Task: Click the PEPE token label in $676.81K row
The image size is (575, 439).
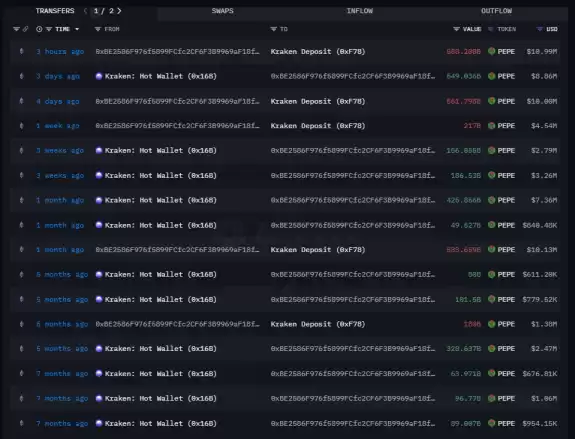Action: click(x=506, y=374)
